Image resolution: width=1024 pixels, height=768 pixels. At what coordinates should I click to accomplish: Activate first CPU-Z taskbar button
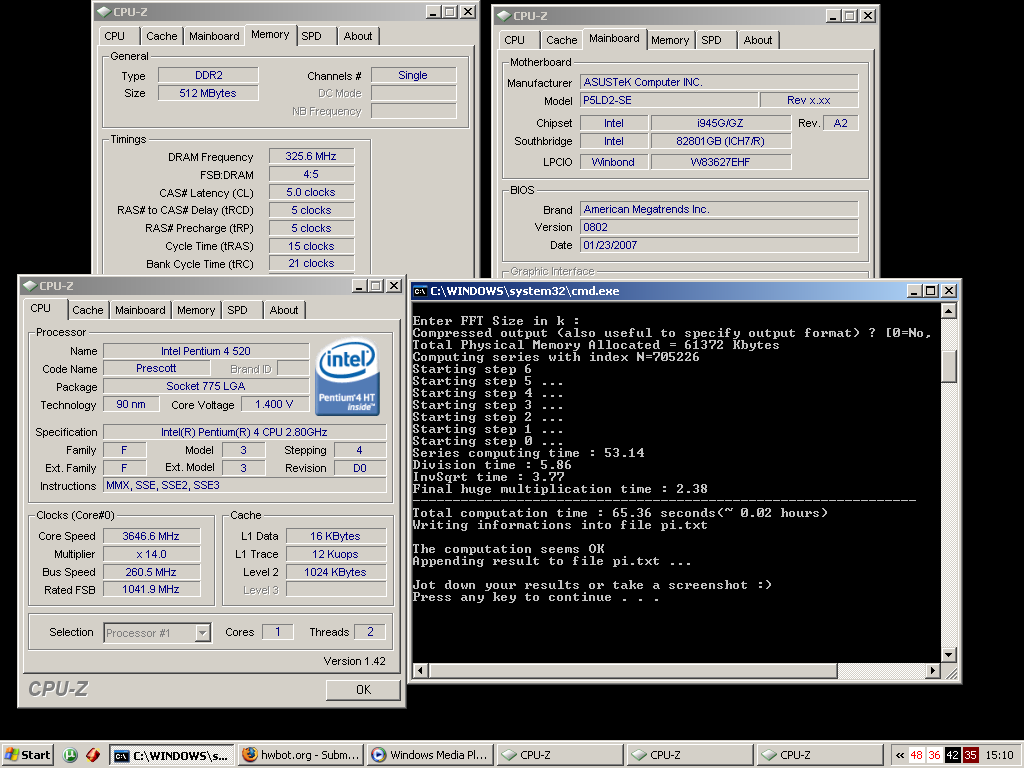pyautogui.click(x=560, y=756)
